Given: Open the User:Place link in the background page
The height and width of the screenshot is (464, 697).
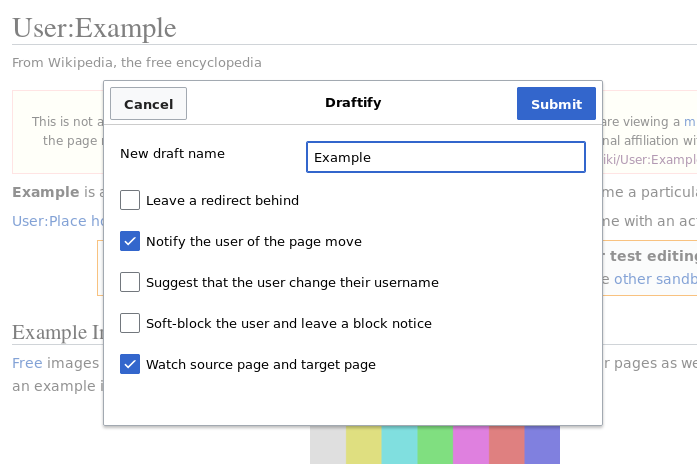Looking at the screenshot, I should coord(58,221).
